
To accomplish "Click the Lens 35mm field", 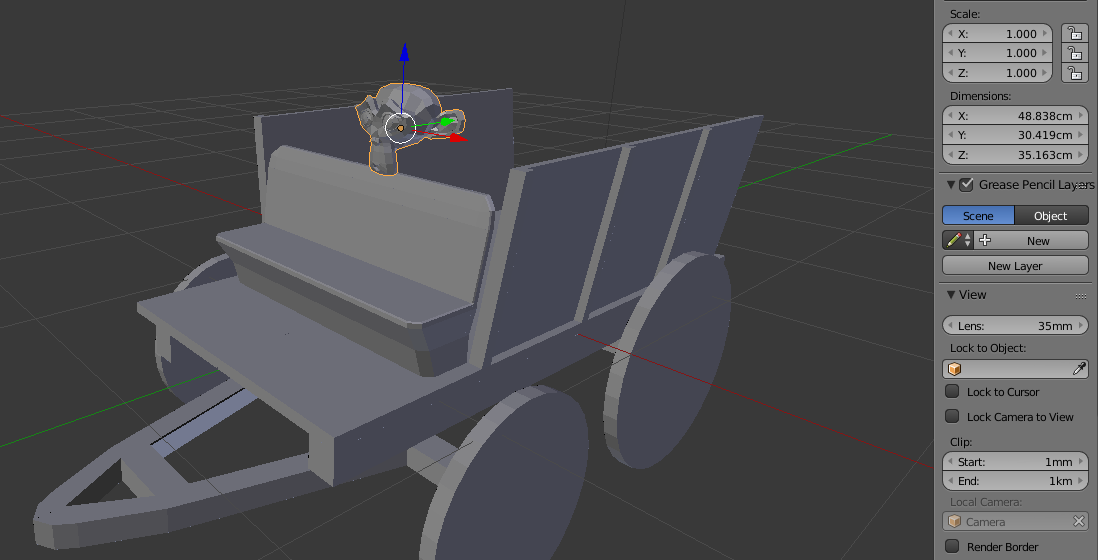I will tap(1015, 326).
